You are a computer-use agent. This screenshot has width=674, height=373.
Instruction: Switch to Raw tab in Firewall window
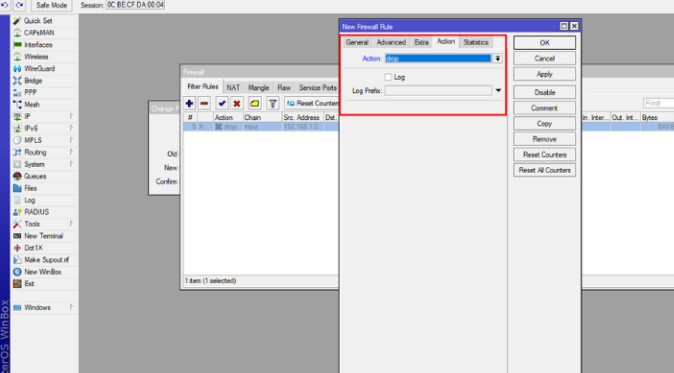tap(284, 88)
